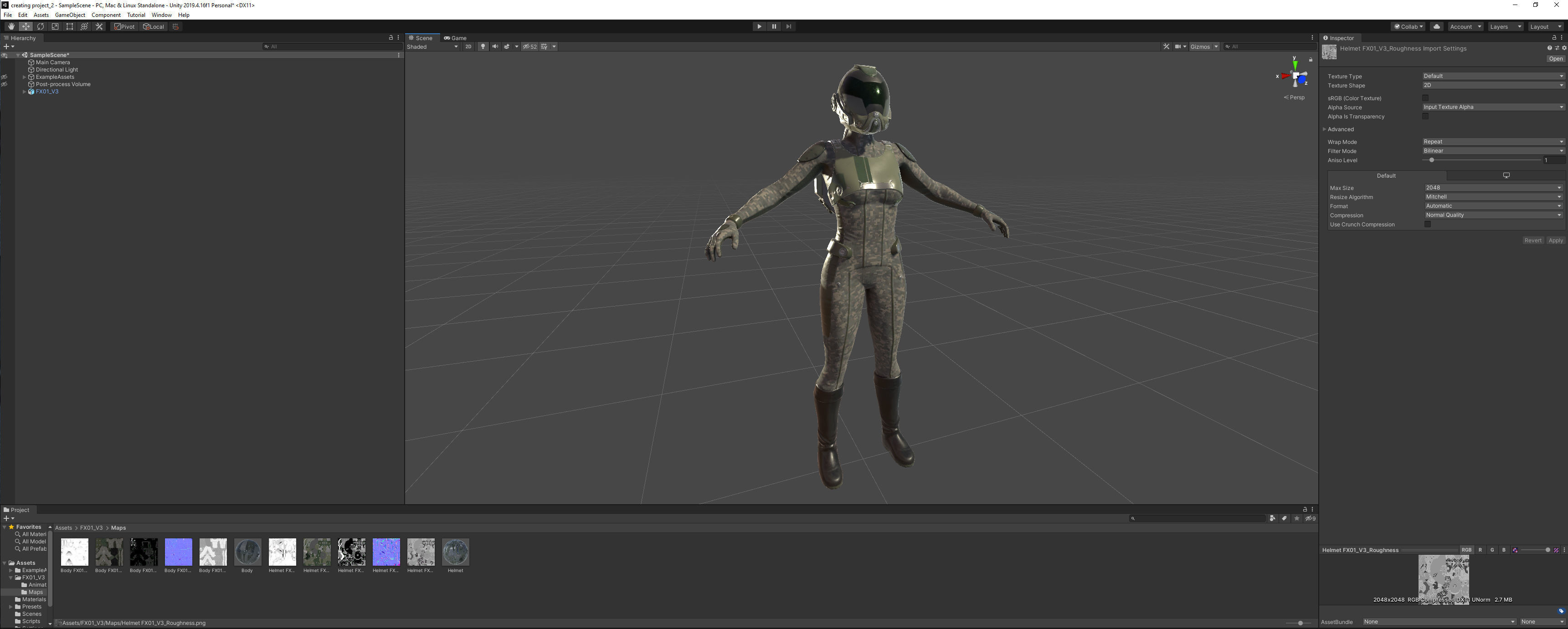1568x629 pixels.
Task: Expand the FX01_V3 object in the Hierarchy
Action: [x=24, y=92]
